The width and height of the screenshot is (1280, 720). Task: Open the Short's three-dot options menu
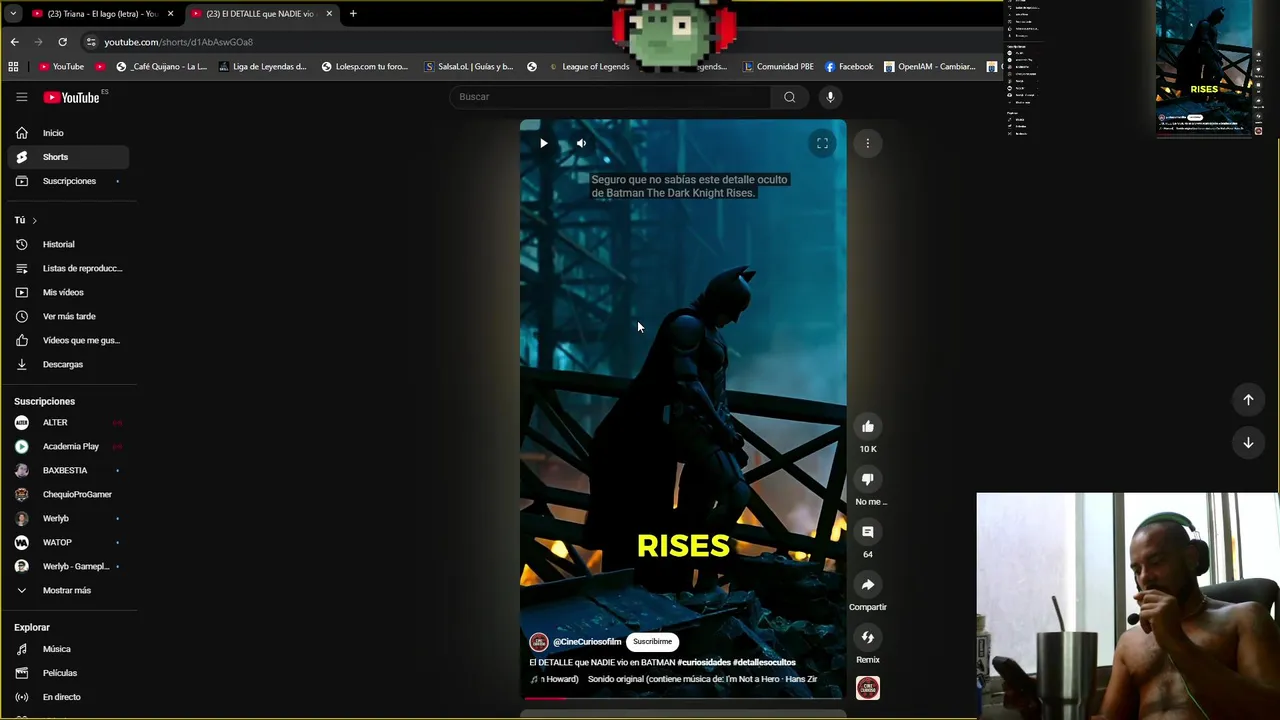(x=868, y=143)
